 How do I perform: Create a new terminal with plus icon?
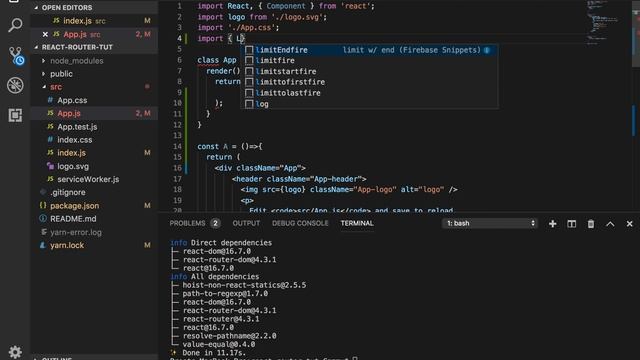552,224
